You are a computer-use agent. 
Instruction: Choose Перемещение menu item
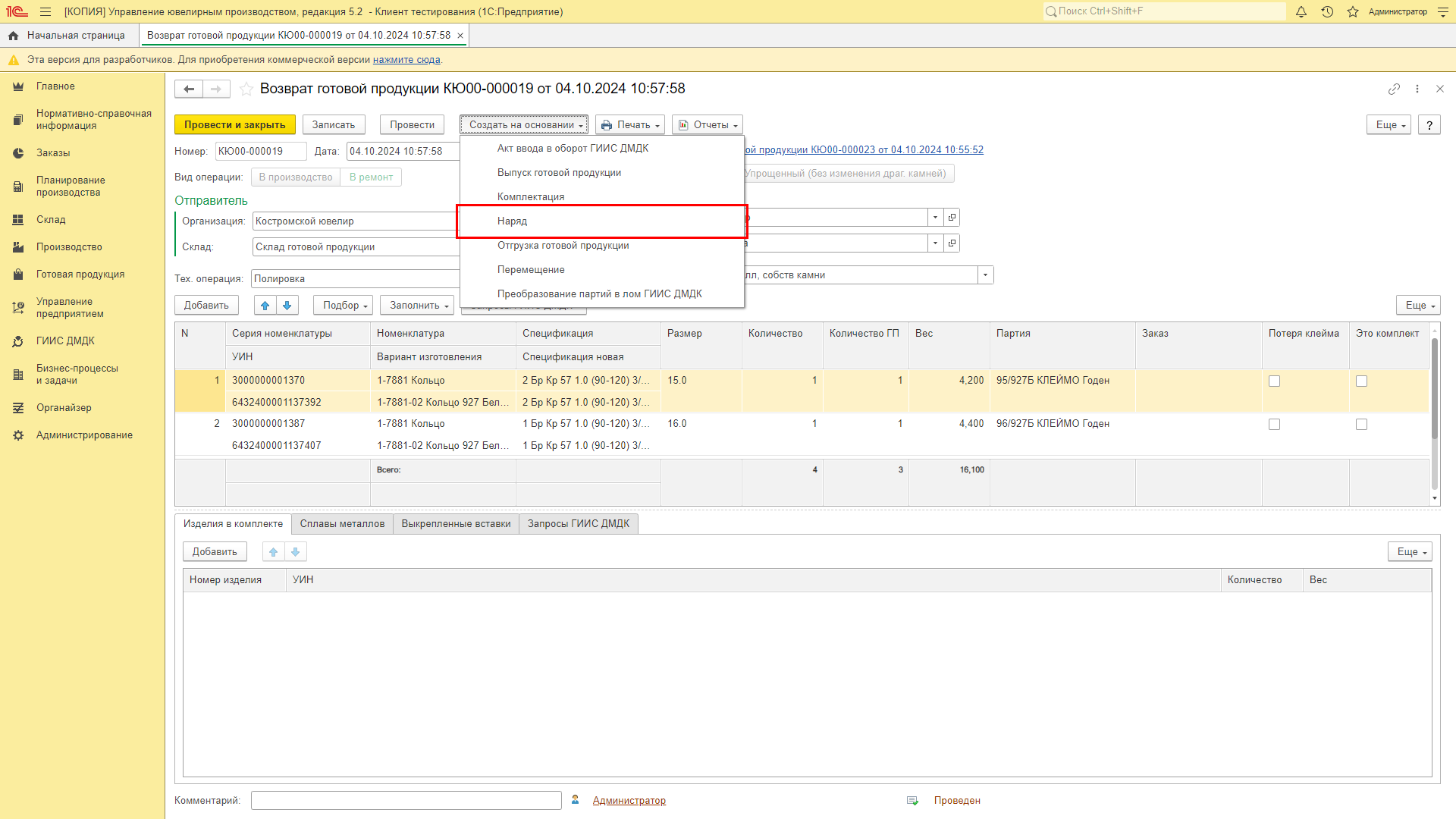(602, 270)
